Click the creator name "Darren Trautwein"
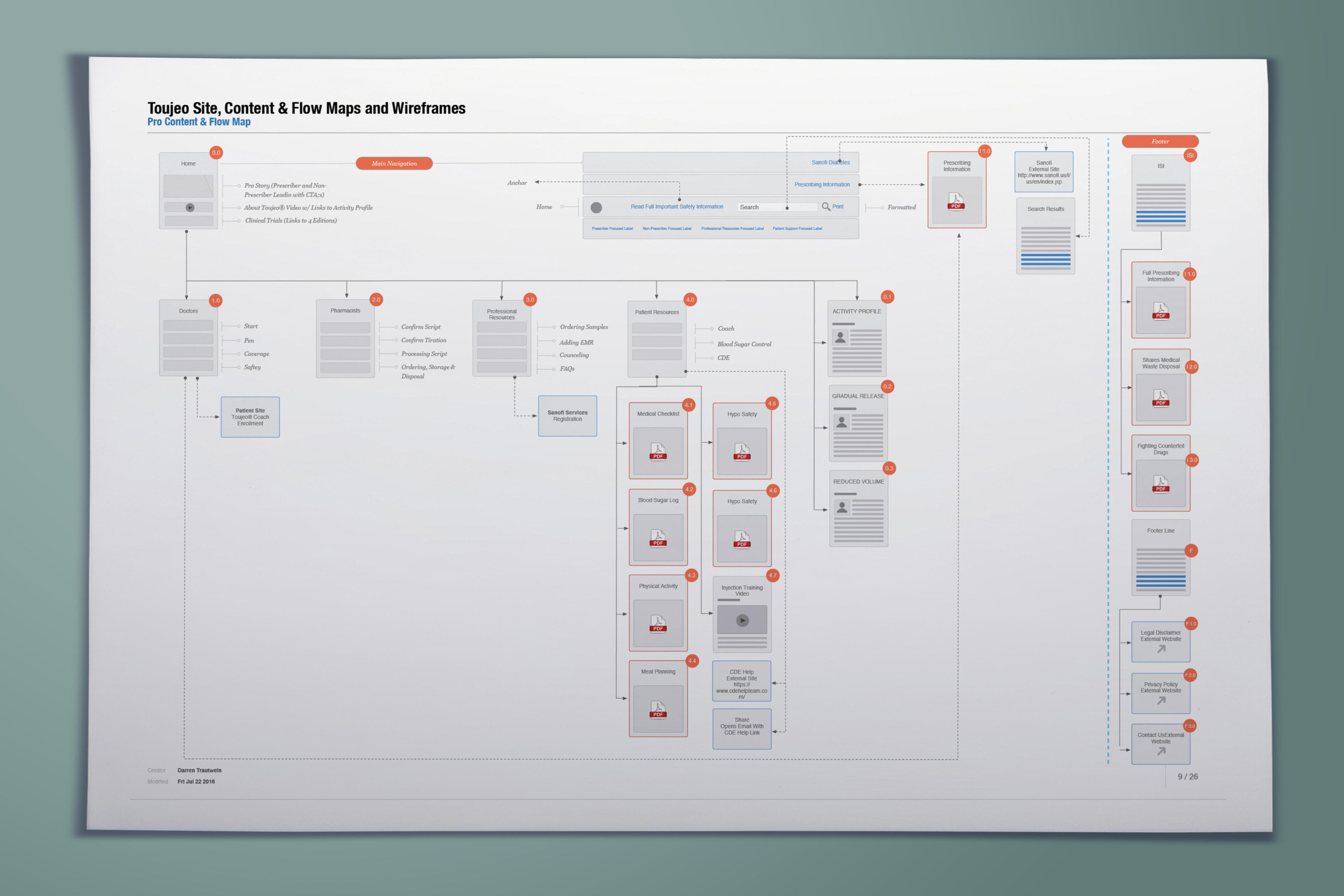Viewport: 1344px width, 896px height. [x=200, y=770]
